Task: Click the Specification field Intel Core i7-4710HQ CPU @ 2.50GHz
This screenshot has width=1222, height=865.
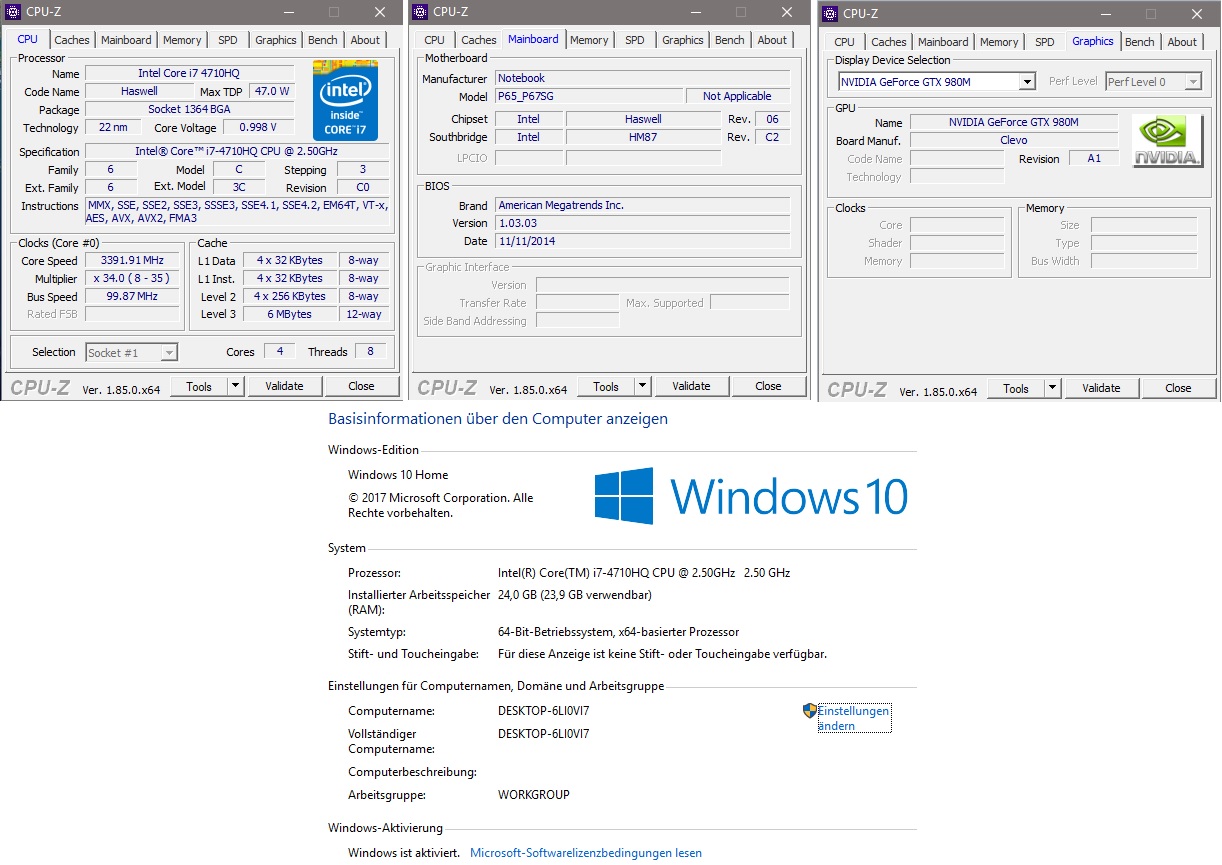Action: 238,151
